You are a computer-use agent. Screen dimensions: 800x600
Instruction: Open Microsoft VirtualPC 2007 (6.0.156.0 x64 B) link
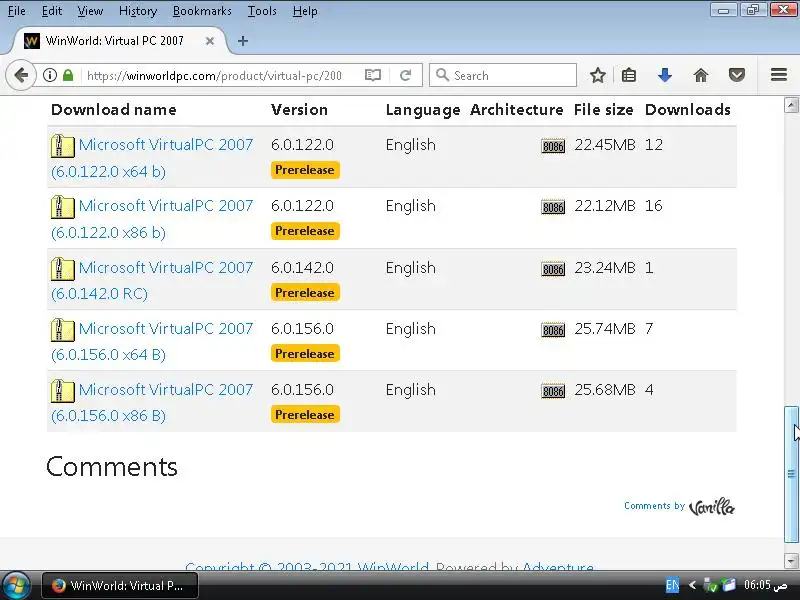point(152,341)
